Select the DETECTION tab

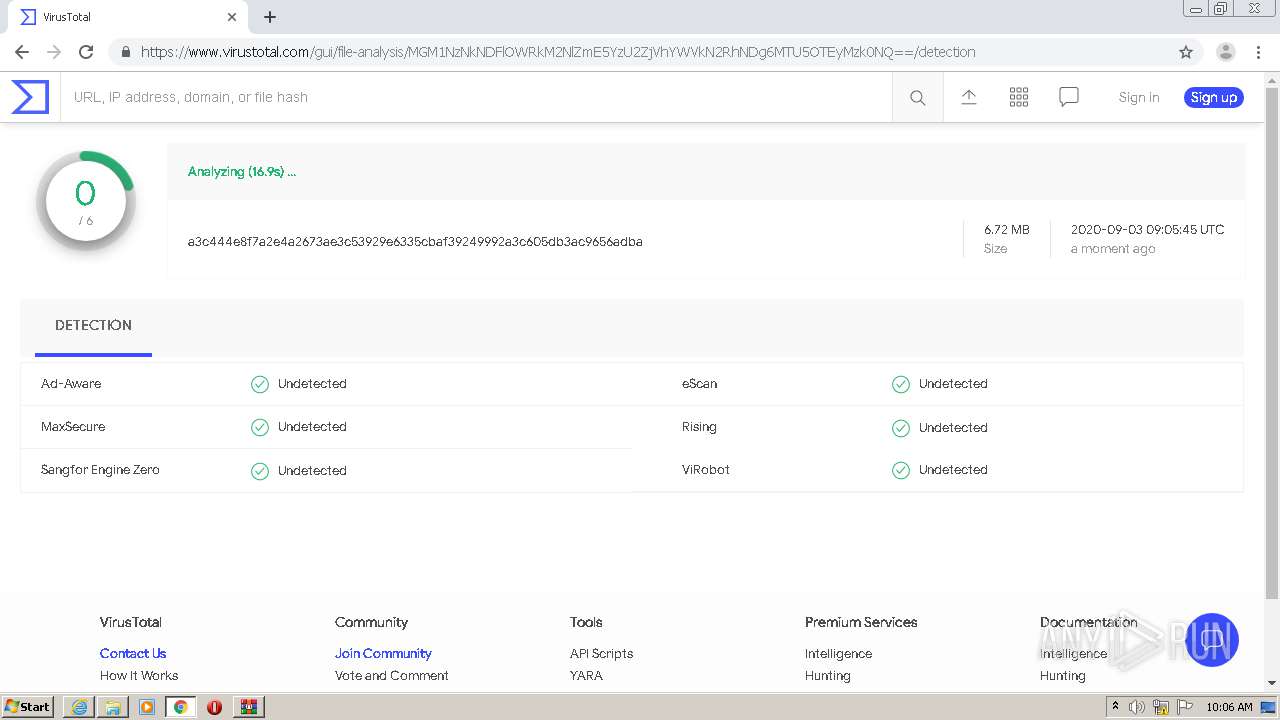[x=93, y=326]
